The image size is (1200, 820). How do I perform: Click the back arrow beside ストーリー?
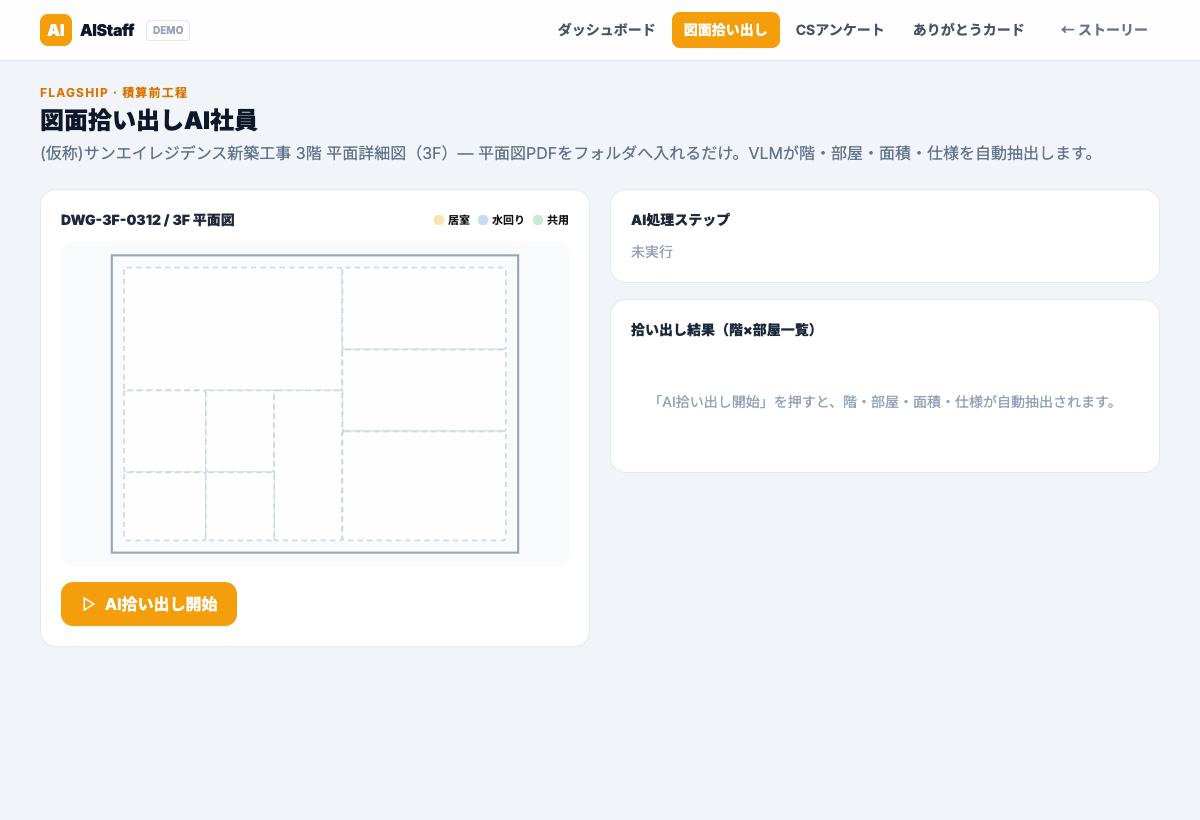point(1067,30)
